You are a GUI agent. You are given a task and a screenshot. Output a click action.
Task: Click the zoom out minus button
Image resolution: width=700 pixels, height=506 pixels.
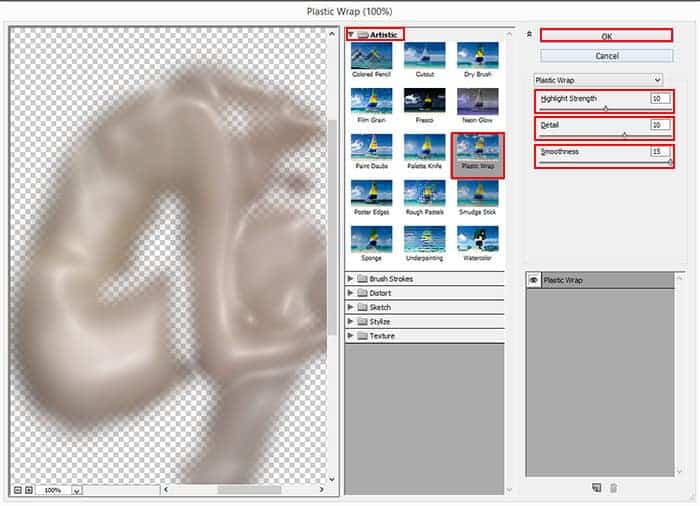[18, 490]
